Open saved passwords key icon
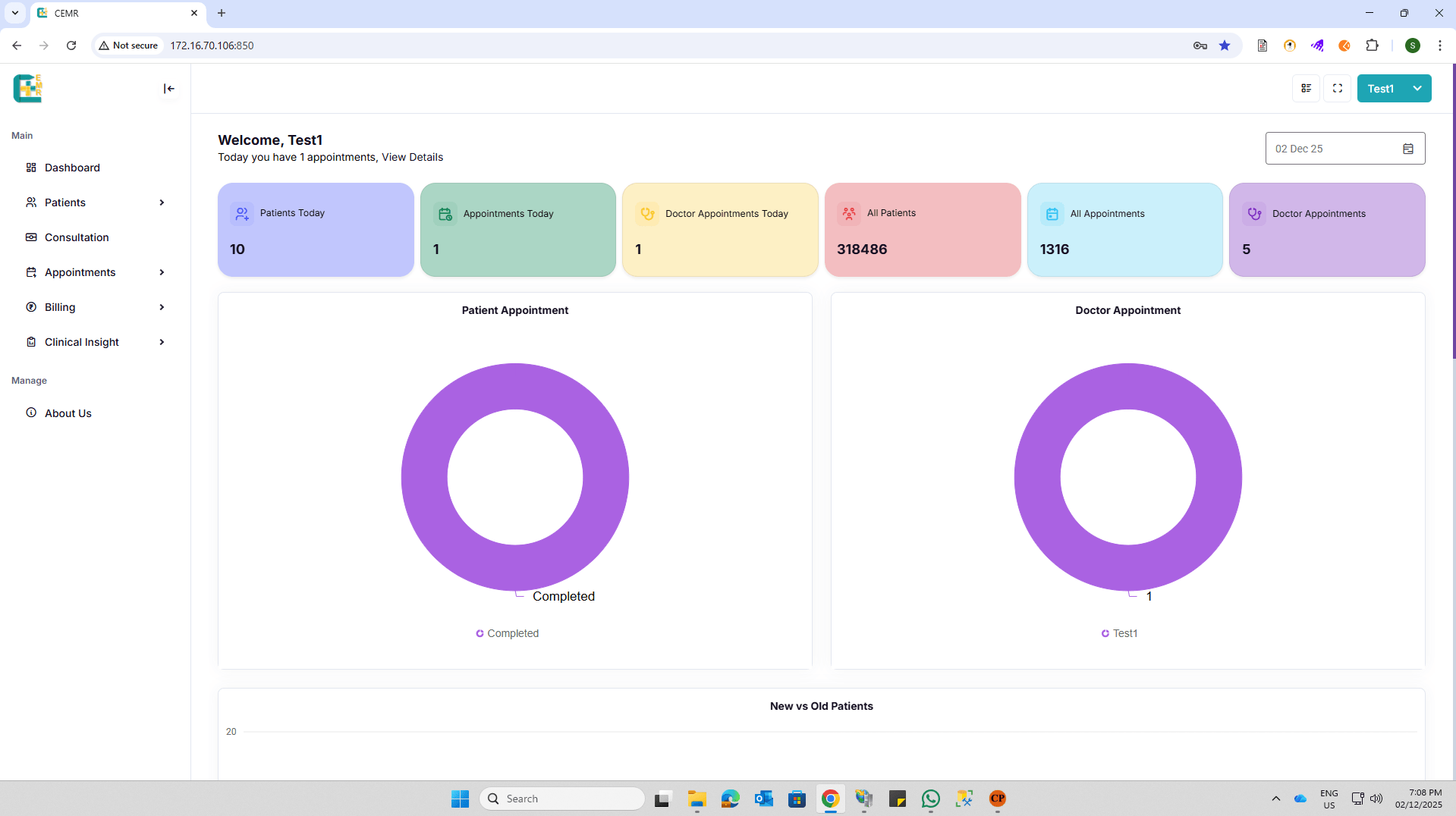Image resolution: width=1456 pixels, height=816 pixels. pos(1200,46)
